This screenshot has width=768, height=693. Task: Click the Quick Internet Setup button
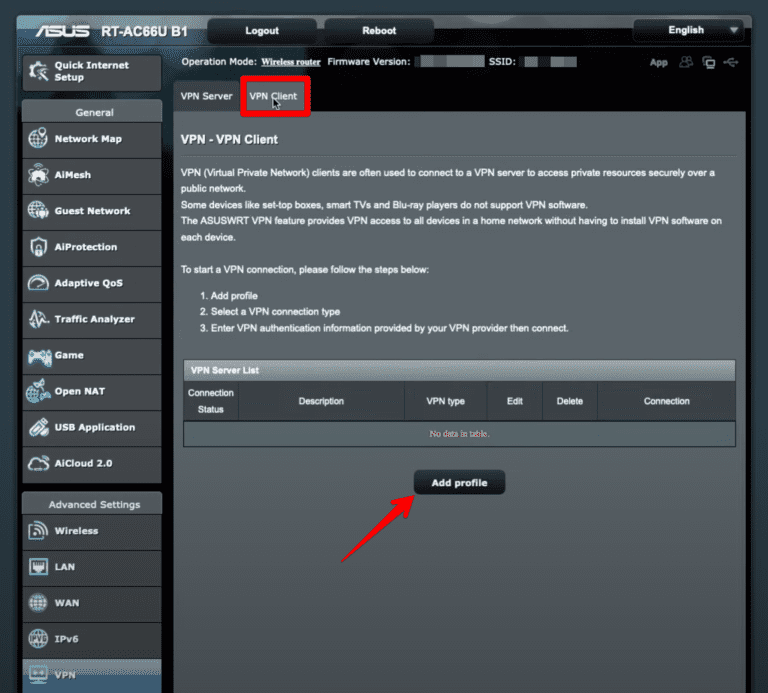(x=92, y=72)
